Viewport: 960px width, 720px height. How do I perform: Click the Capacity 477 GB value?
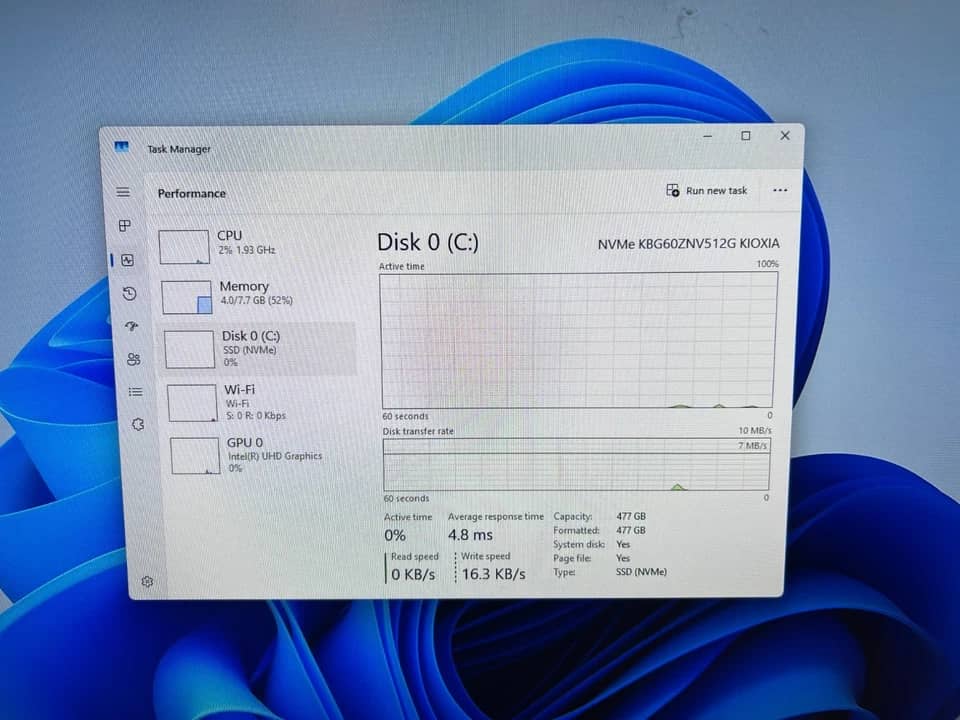tap(631, 516)
